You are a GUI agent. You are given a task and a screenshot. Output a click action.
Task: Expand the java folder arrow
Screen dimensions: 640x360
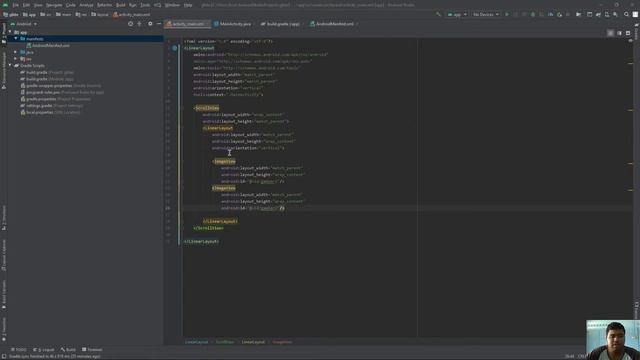point(16,52)
